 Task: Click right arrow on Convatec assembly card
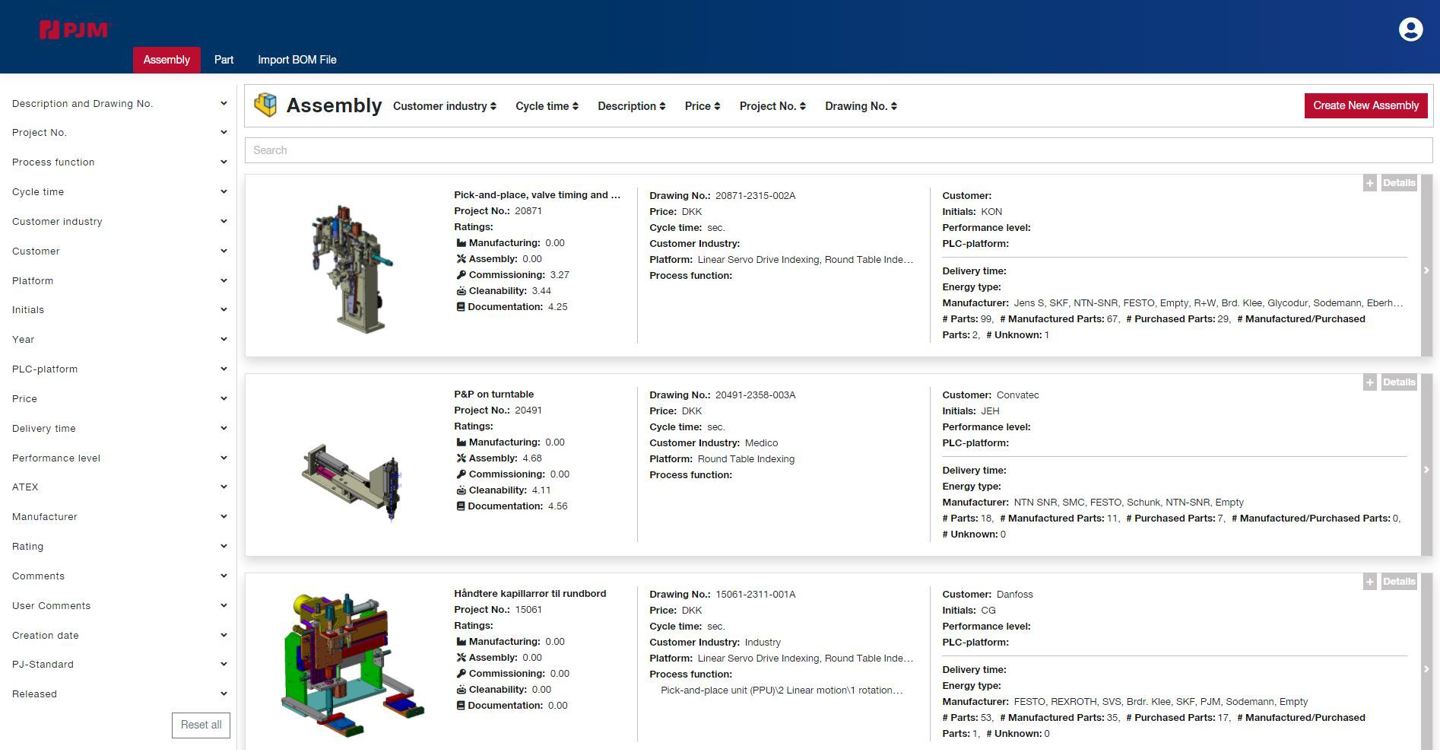click(1426, 469)
